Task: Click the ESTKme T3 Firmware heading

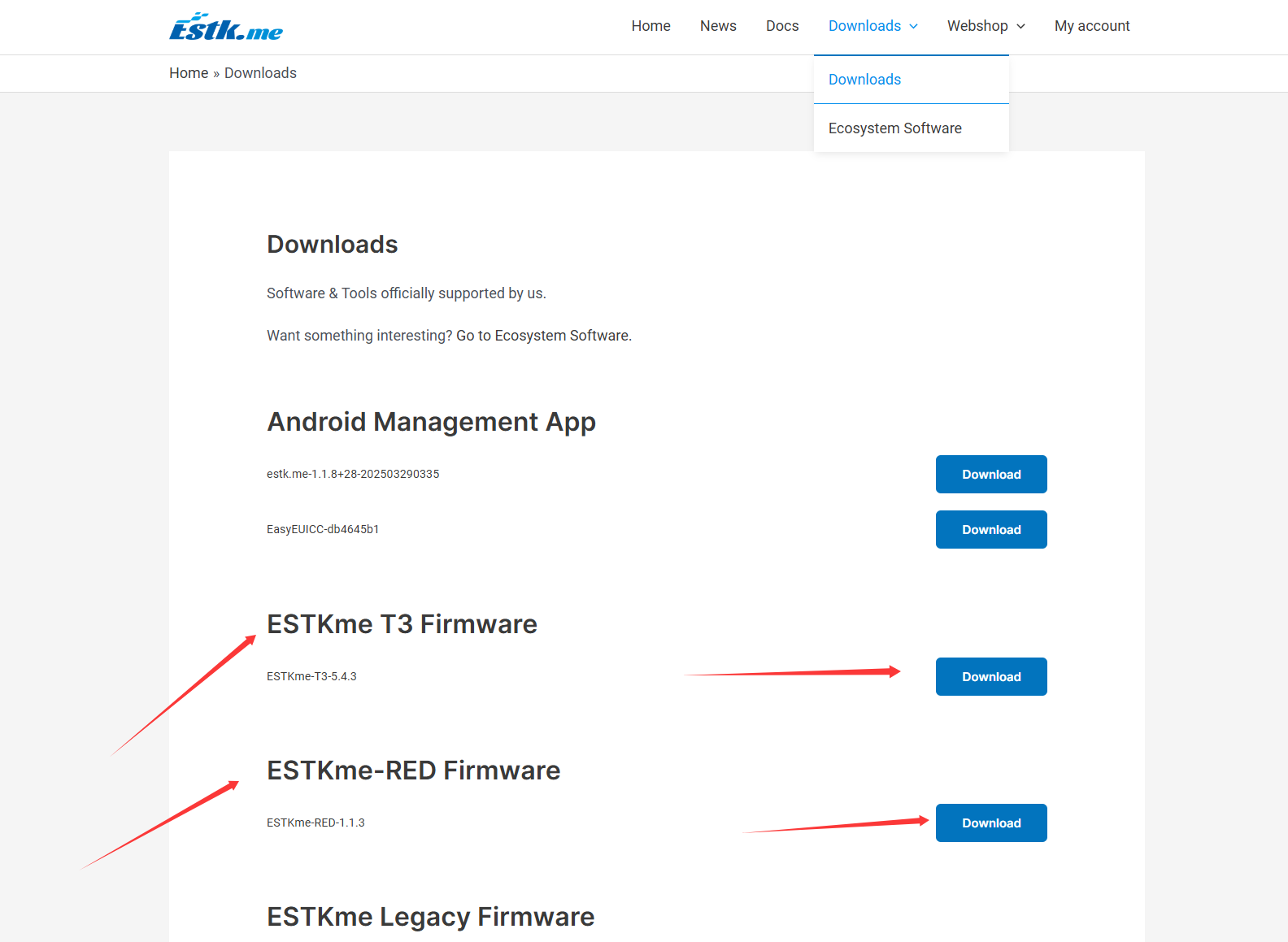Action: 402,624
